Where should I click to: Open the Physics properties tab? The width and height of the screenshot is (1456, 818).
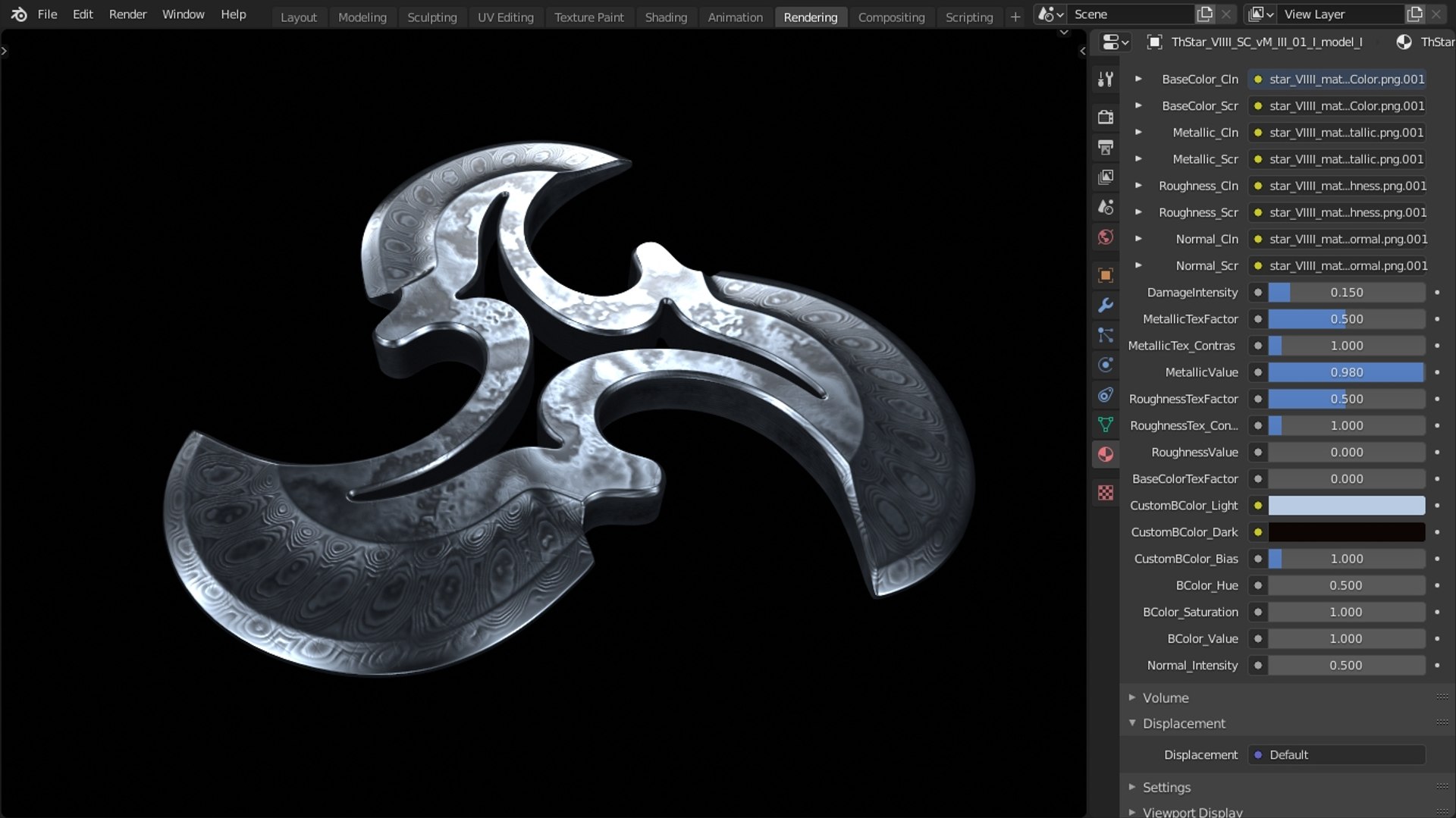tap(1106, 365)
